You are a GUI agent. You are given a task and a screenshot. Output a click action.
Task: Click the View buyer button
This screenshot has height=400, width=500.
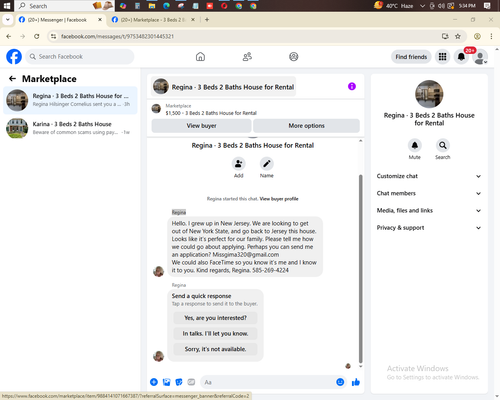pos(201,126)
